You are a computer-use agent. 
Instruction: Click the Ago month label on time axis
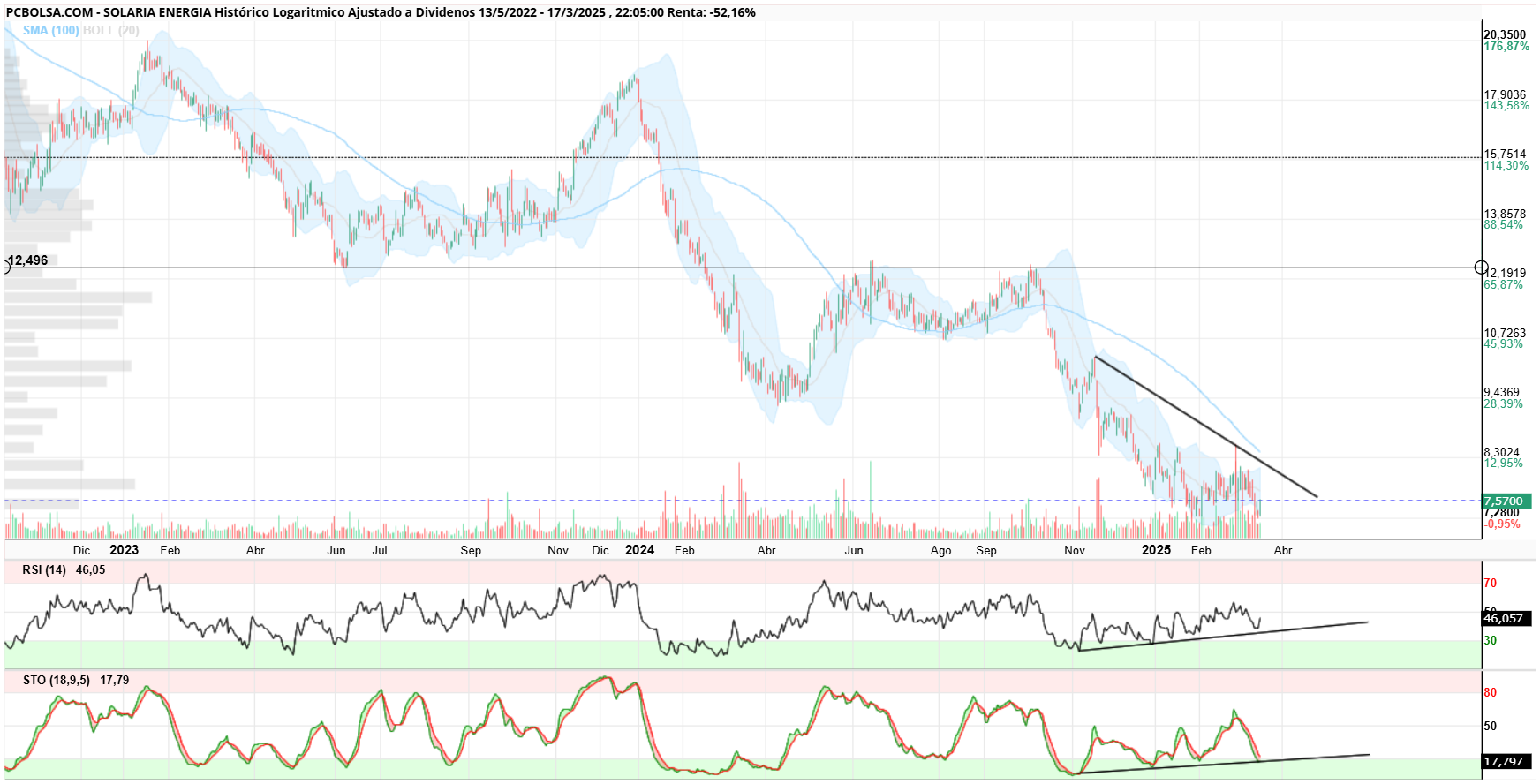[941, 550]
